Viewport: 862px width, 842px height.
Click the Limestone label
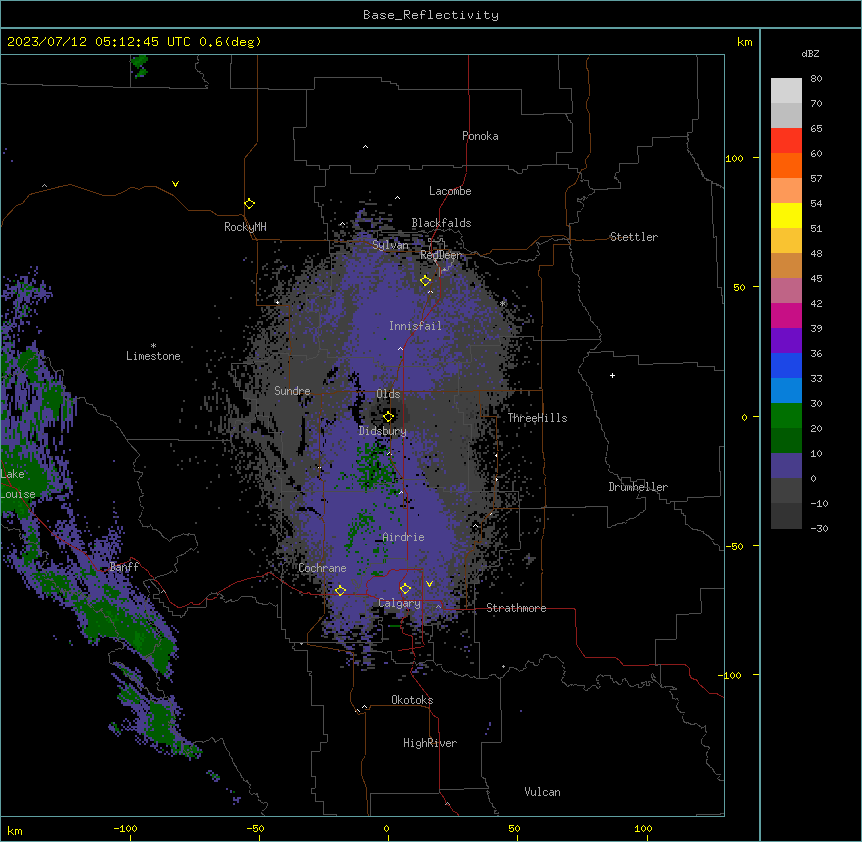pos(153,356)
